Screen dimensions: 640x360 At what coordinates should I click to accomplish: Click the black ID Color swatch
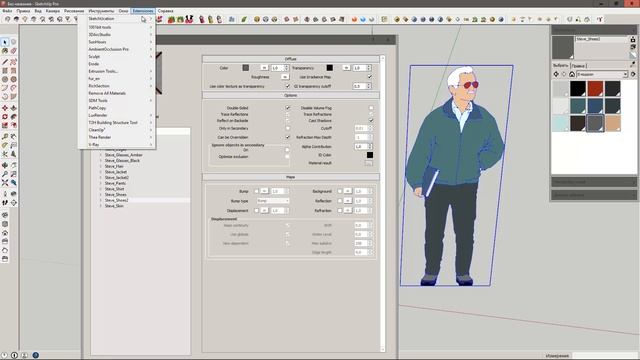tap(370, 155)
